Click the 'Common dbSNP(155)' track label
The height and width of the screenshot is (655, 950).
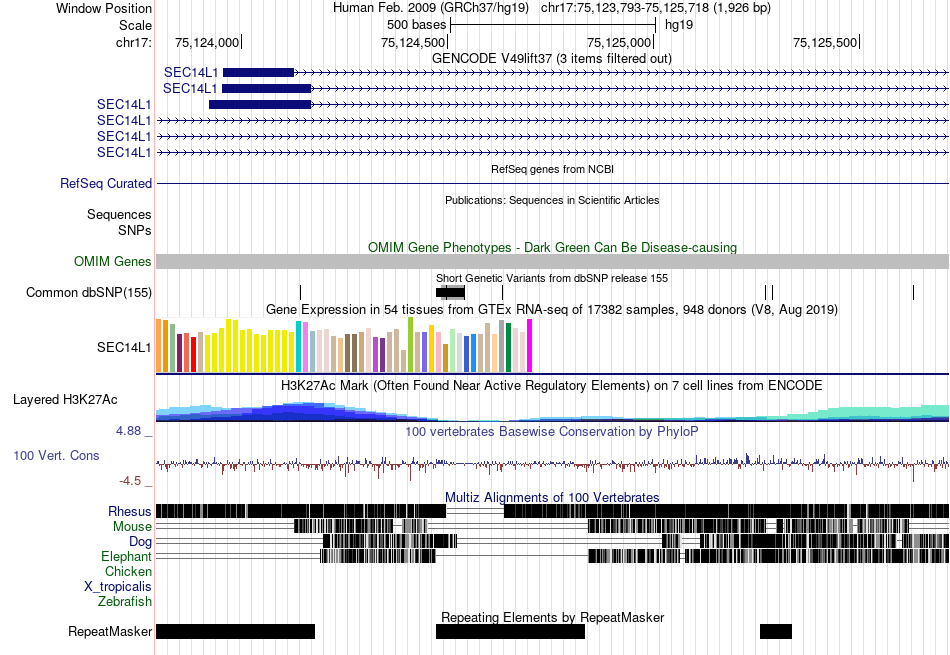(x=89, y=292)
